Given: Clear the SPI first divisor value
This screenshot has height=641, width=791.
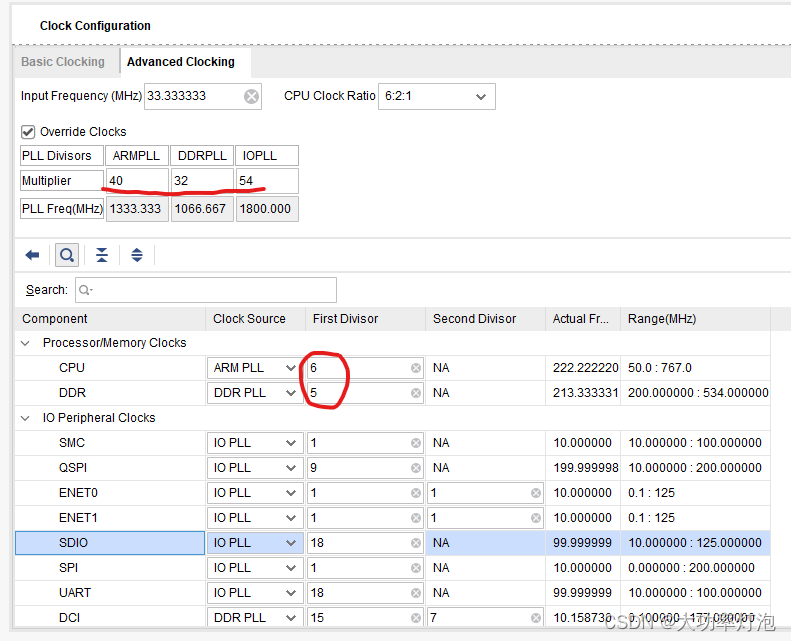Looking at the screenshot, I should pos(416,568).
